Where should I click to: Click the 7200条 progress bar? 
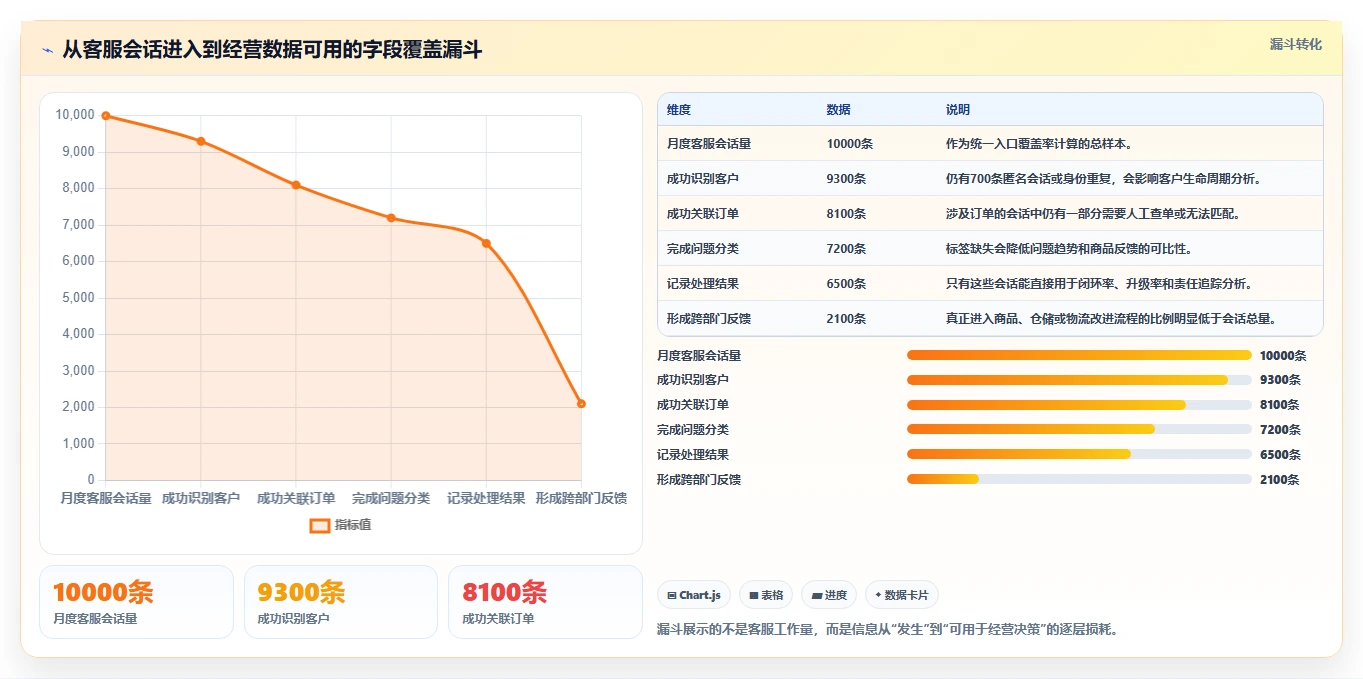coord(1079,429)
